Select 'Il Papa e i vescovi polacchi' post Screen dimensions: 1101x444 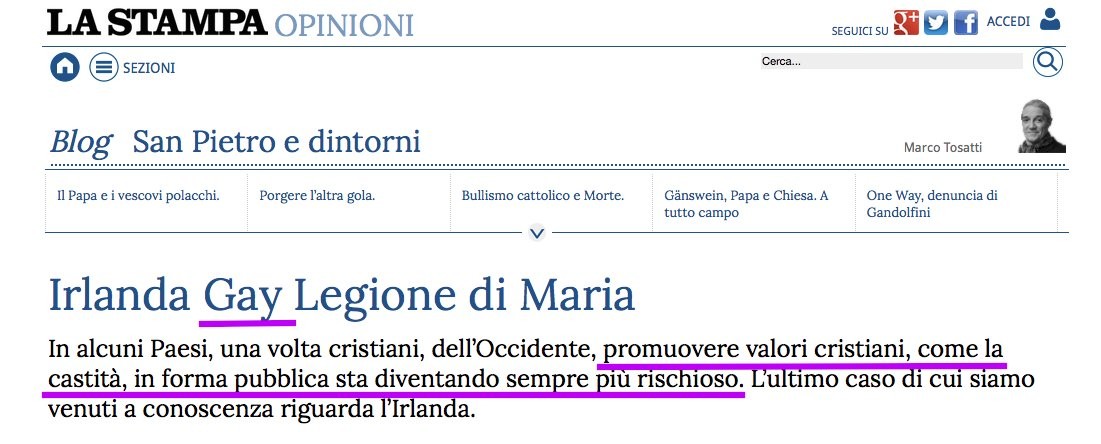tap(138, 195)
